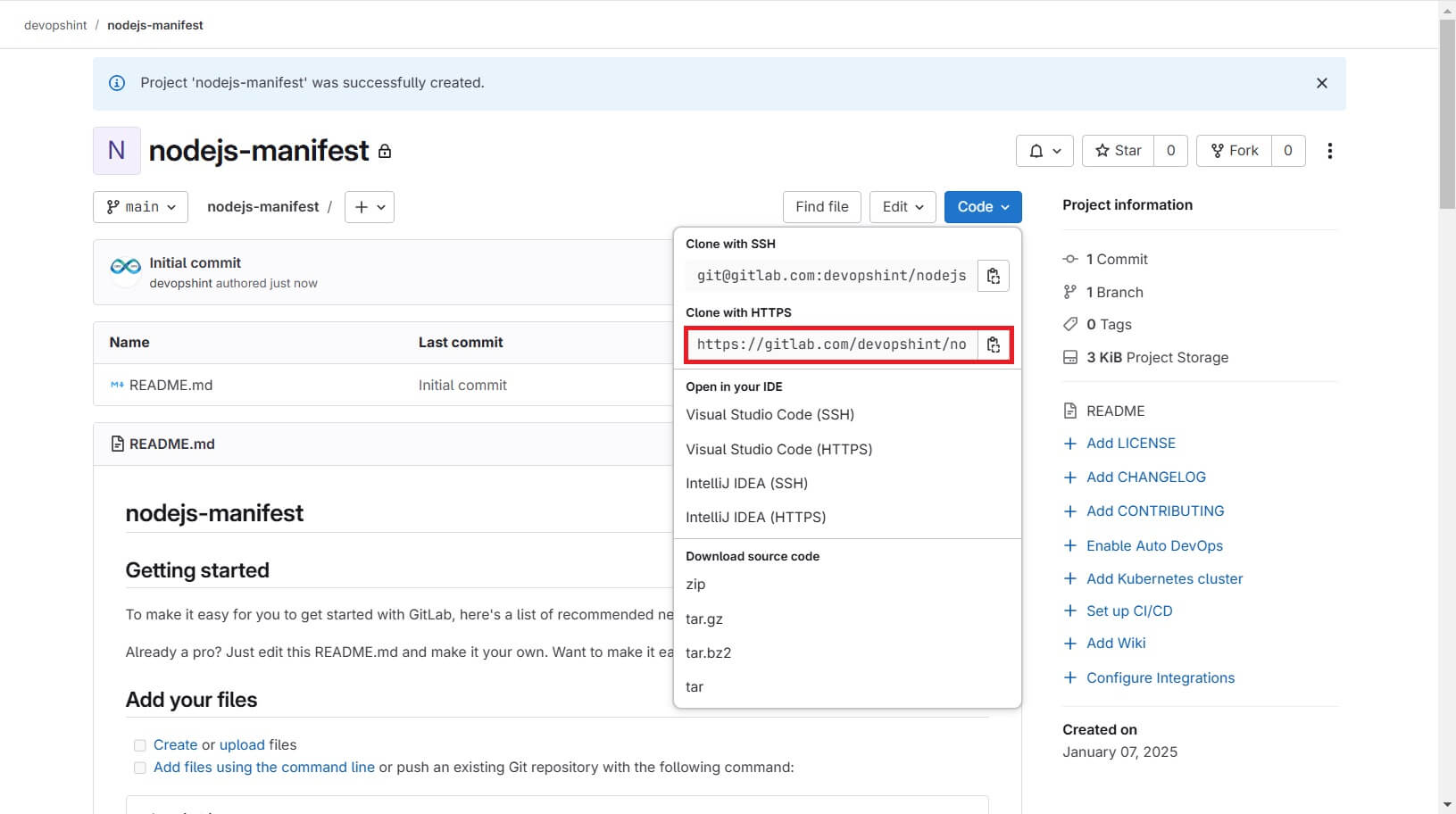
Task: Dismiss the project created notification
Action: [x=1321, y=82]
